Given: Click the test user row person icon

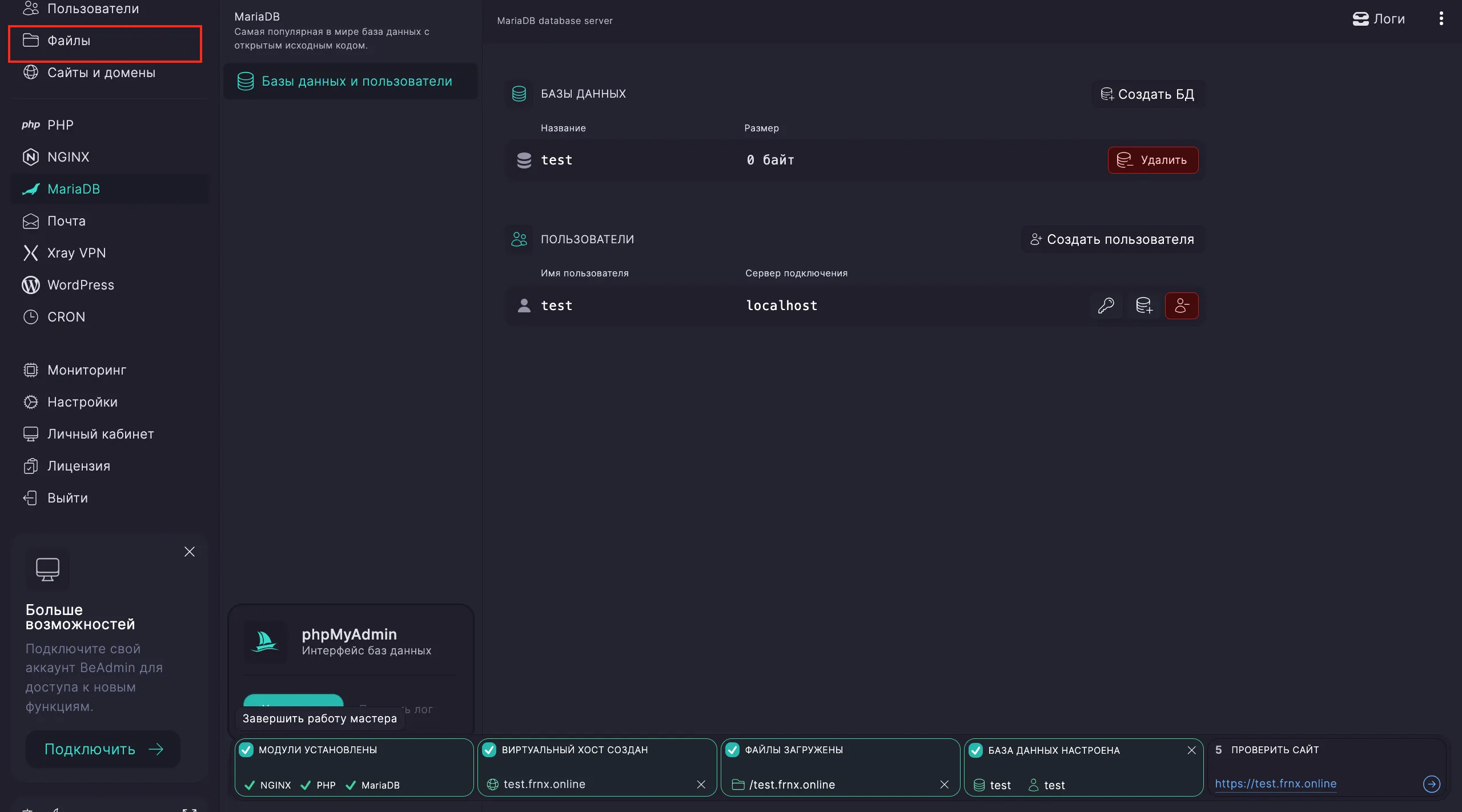Looking at the screenshot, I should click(524, 305).
